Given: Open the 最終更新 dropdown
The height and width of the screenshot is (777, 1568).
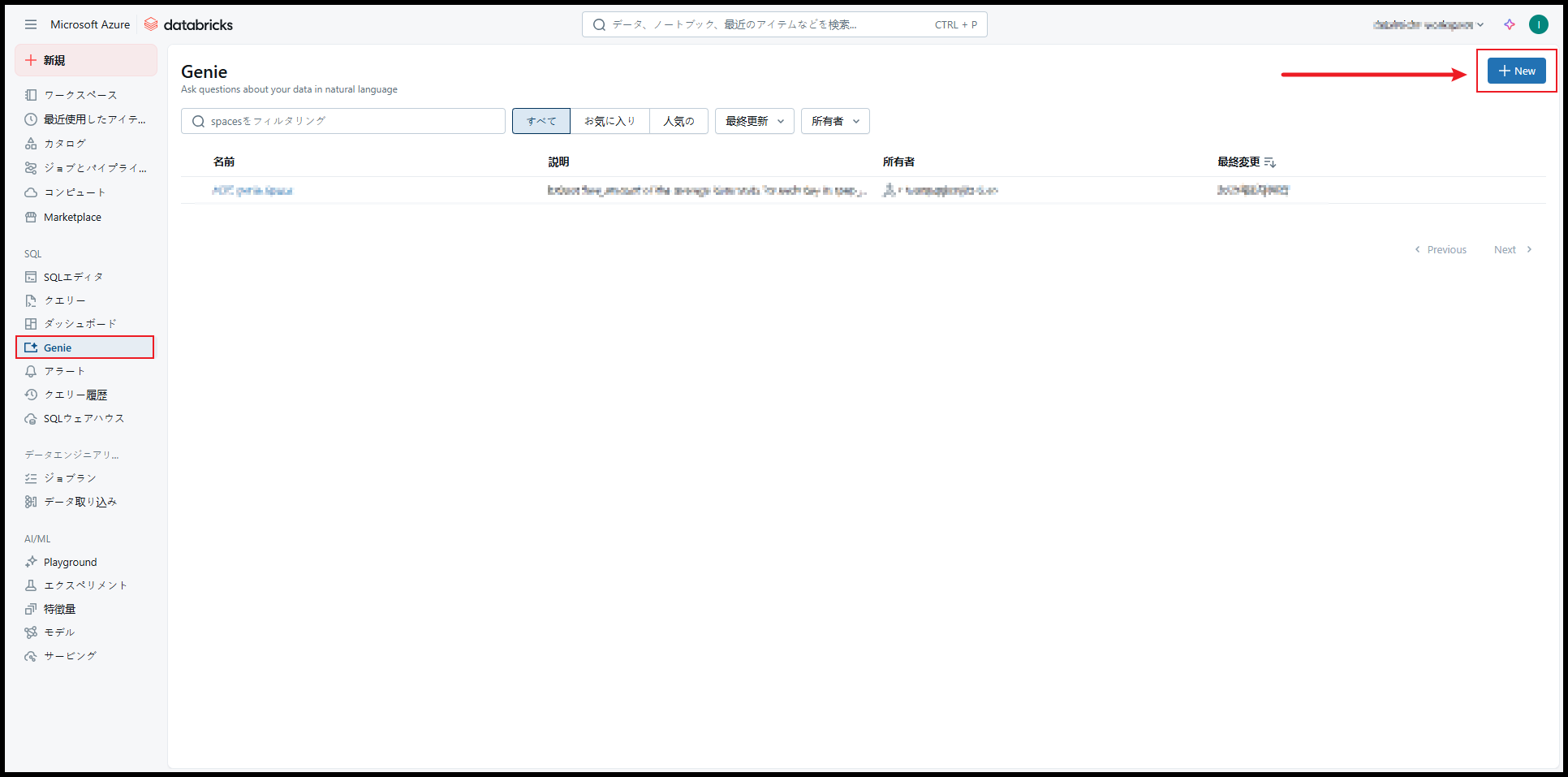Looking at the screenshot, I should point(755,121).
